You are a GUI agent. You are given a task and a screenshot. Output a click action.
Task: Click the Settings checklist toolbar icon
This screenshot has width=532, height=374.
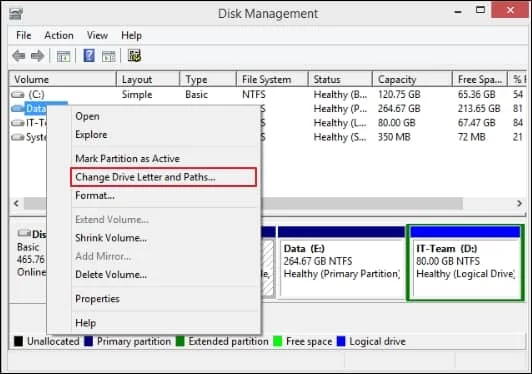(x=134, y=56)
